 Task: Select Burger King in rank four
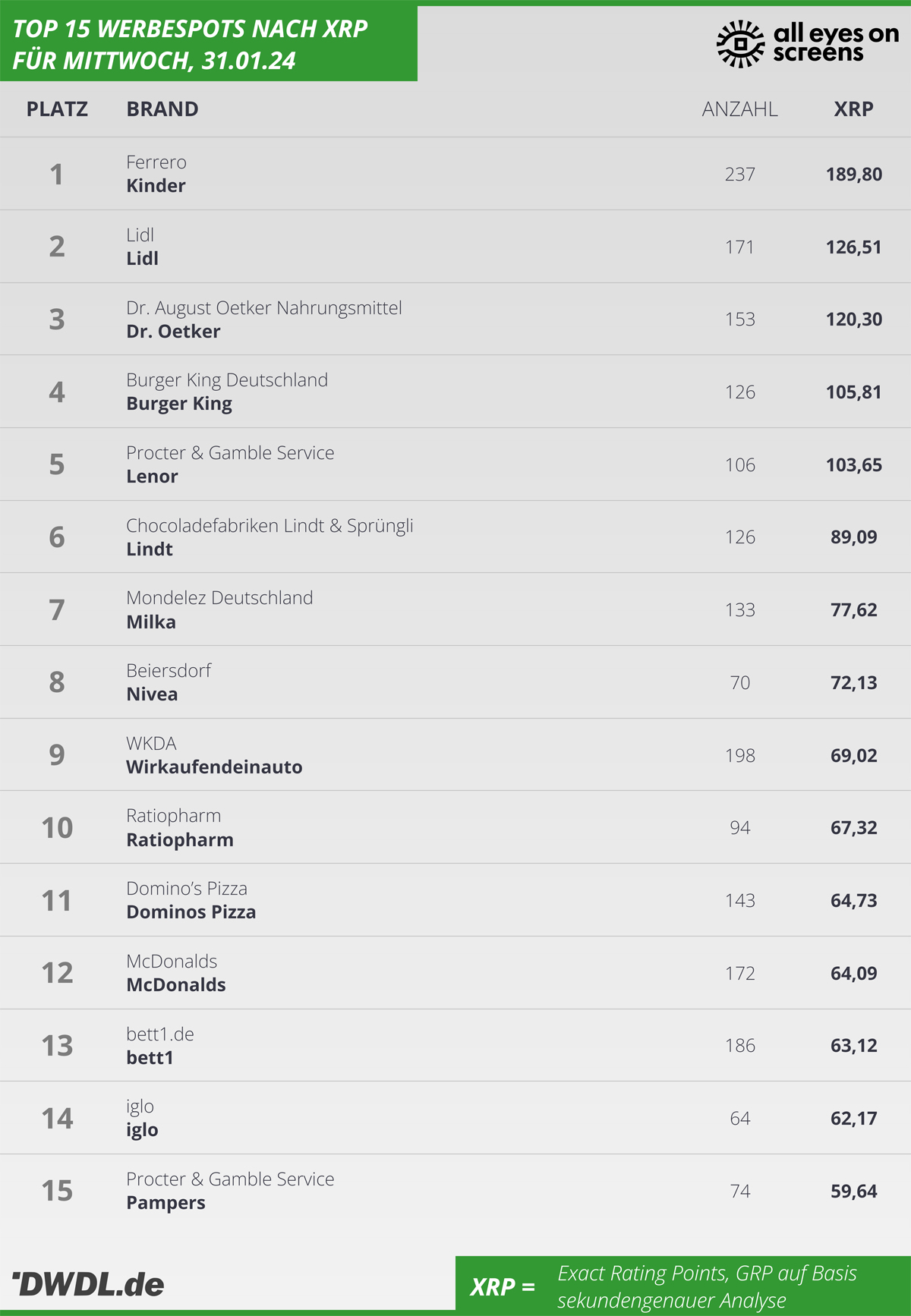pyautogui.click(x=179, y=404)
